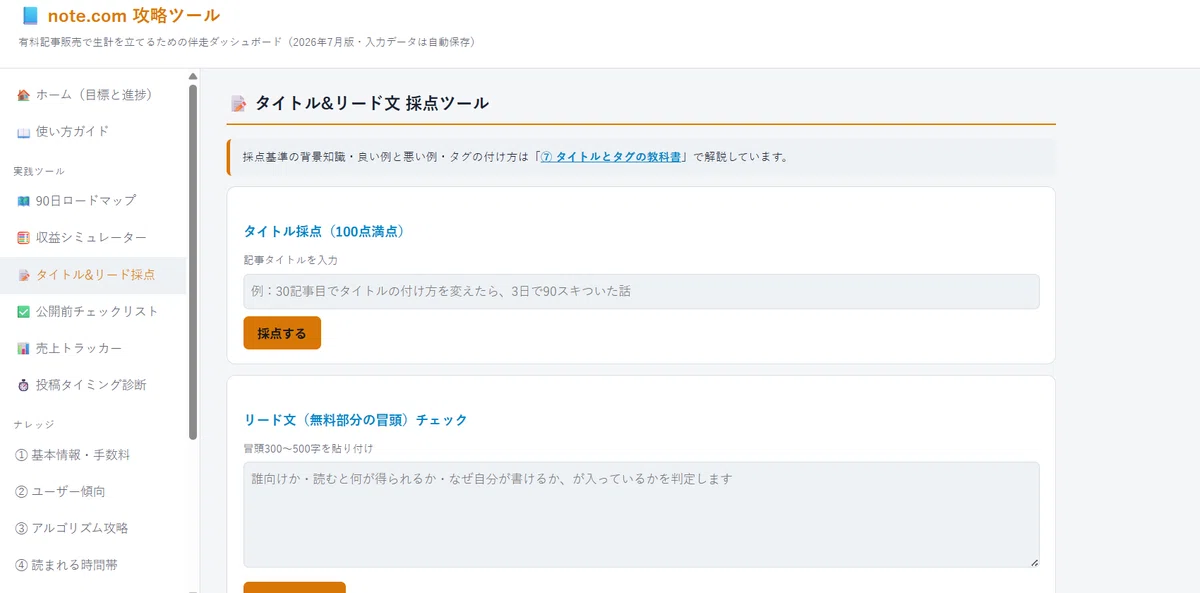
Task: Click the green check icon beside 公開前チェックリスト
Action: 23,312
